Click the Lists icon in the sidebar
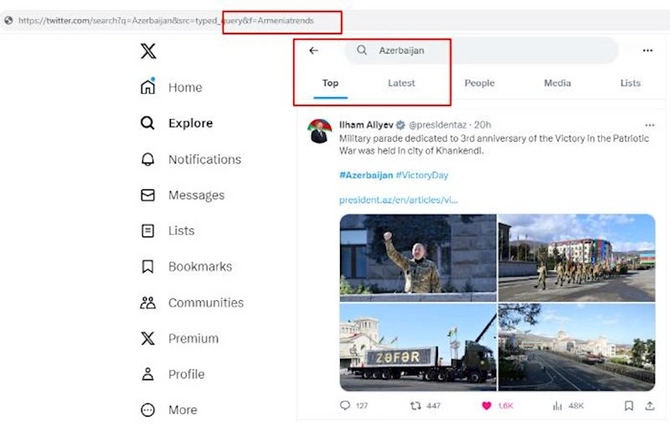The width and height of the screenshot is (670, 441). [x=148, y=231]
